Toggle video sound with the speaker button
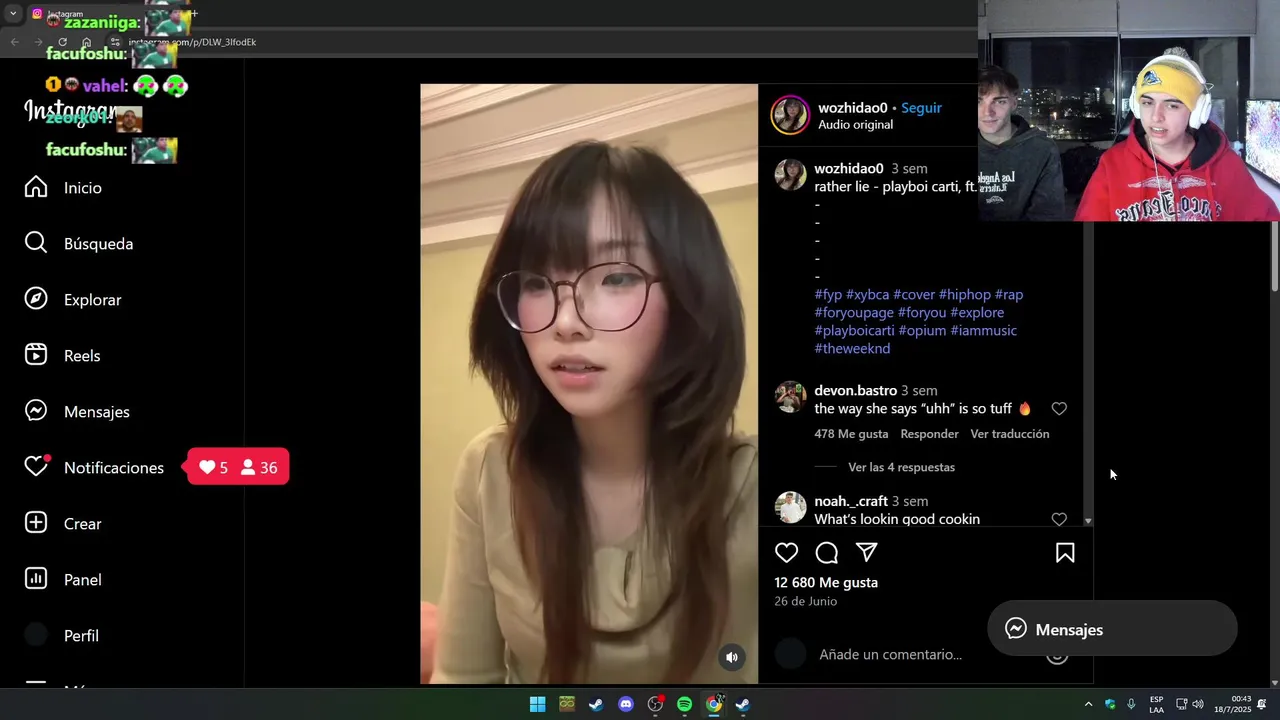Screen dimensions: 1280x720 732,657
